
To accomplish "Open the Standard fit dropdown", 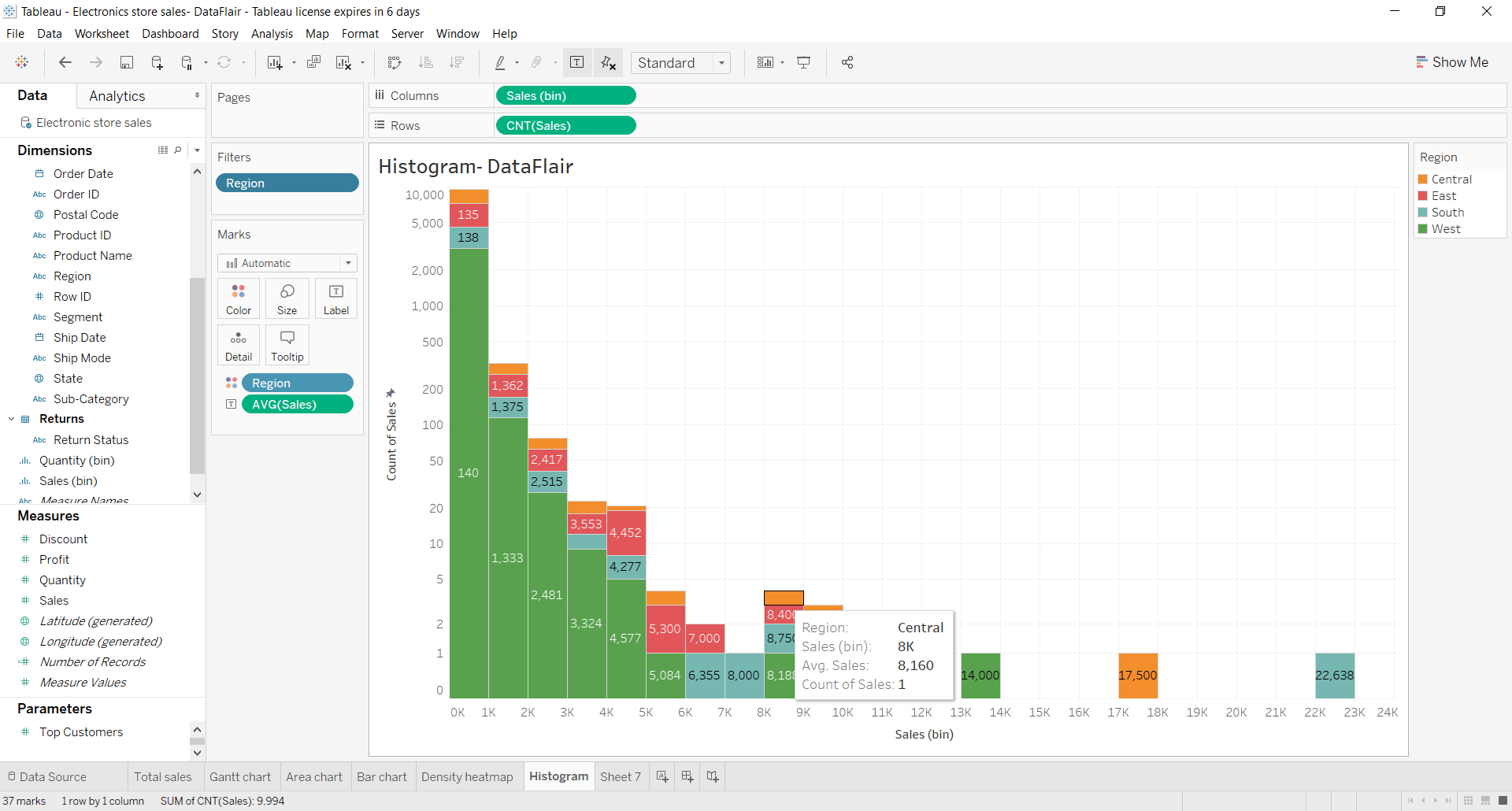I will pos(722,62).
